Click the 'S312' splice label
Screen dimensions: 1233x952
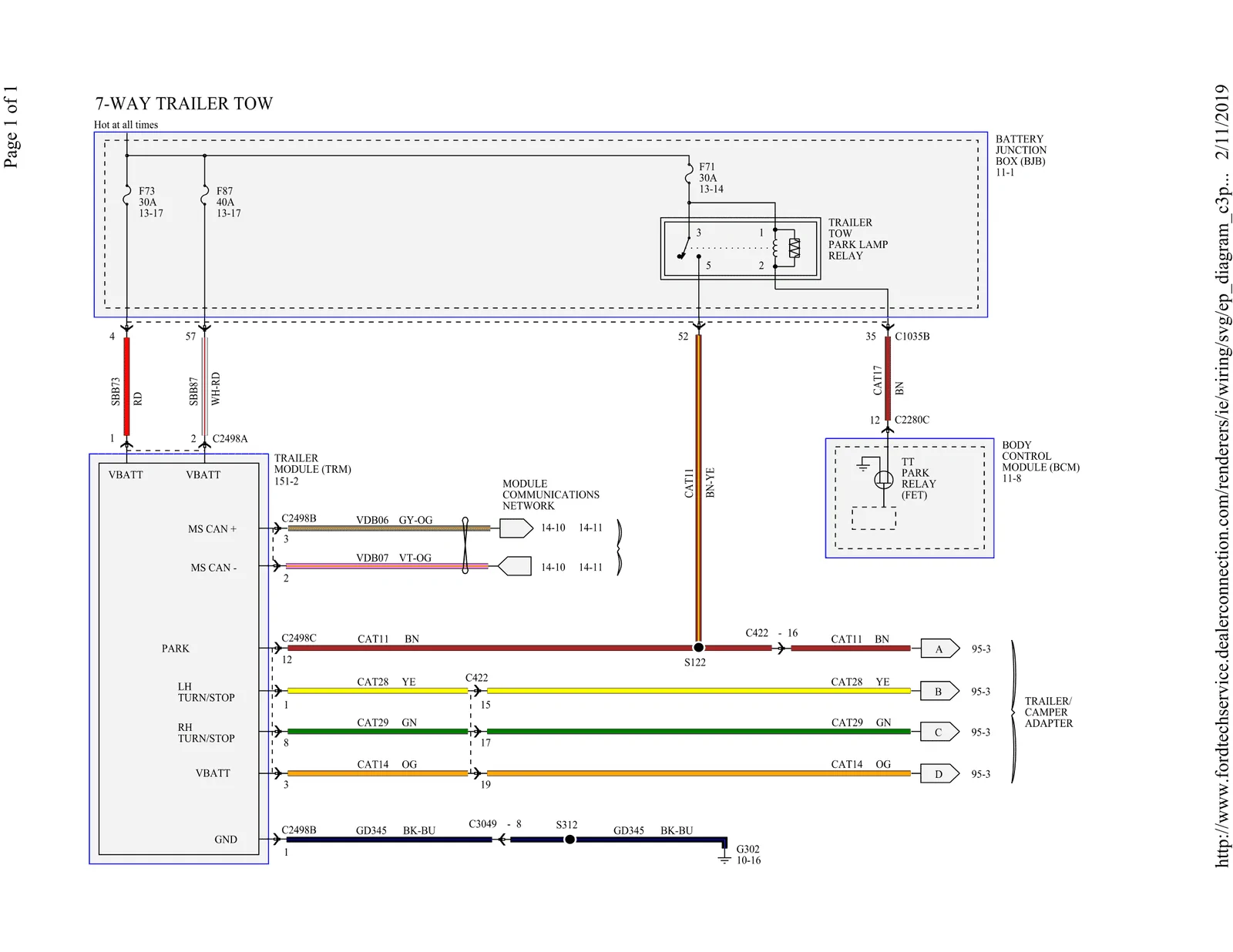pos(566,825)
